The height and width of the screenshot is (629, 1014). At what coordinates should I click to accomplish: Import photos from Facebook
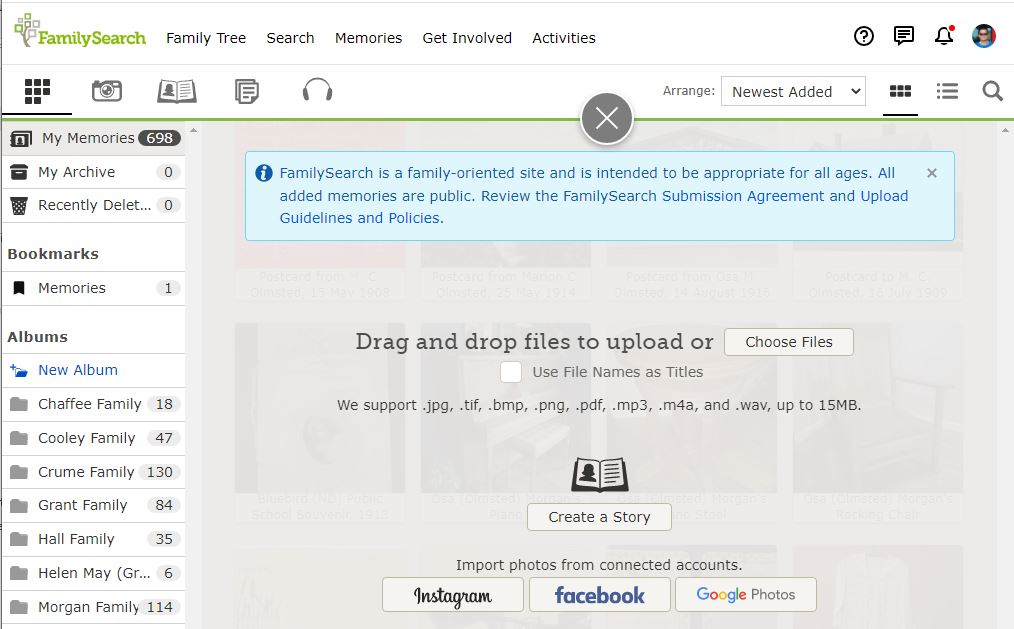(x=599, y=595)
